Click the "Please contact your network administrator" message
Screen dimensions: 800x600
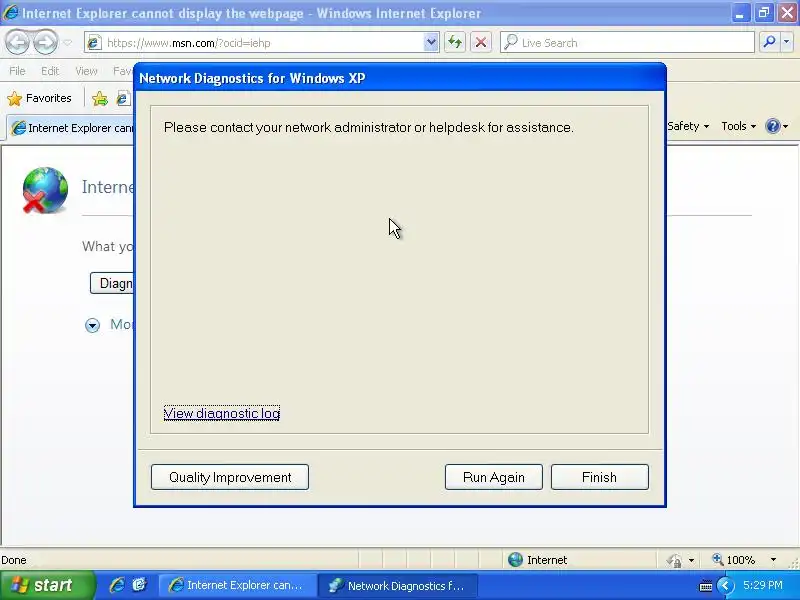(368, 127)
